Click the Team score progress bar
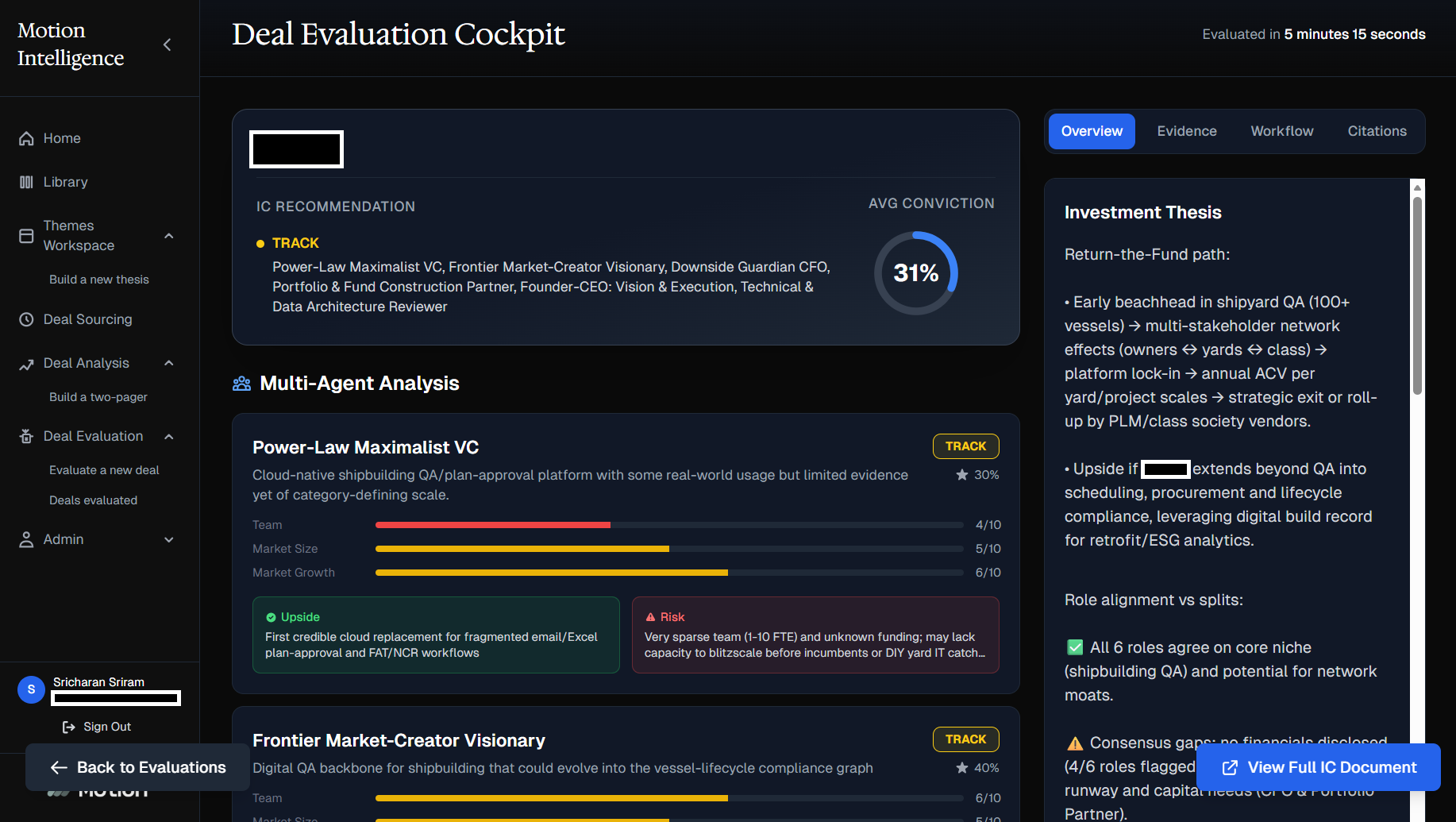Image resolution: width=1456 pixels, height=822 pixels. coord(668,525)
